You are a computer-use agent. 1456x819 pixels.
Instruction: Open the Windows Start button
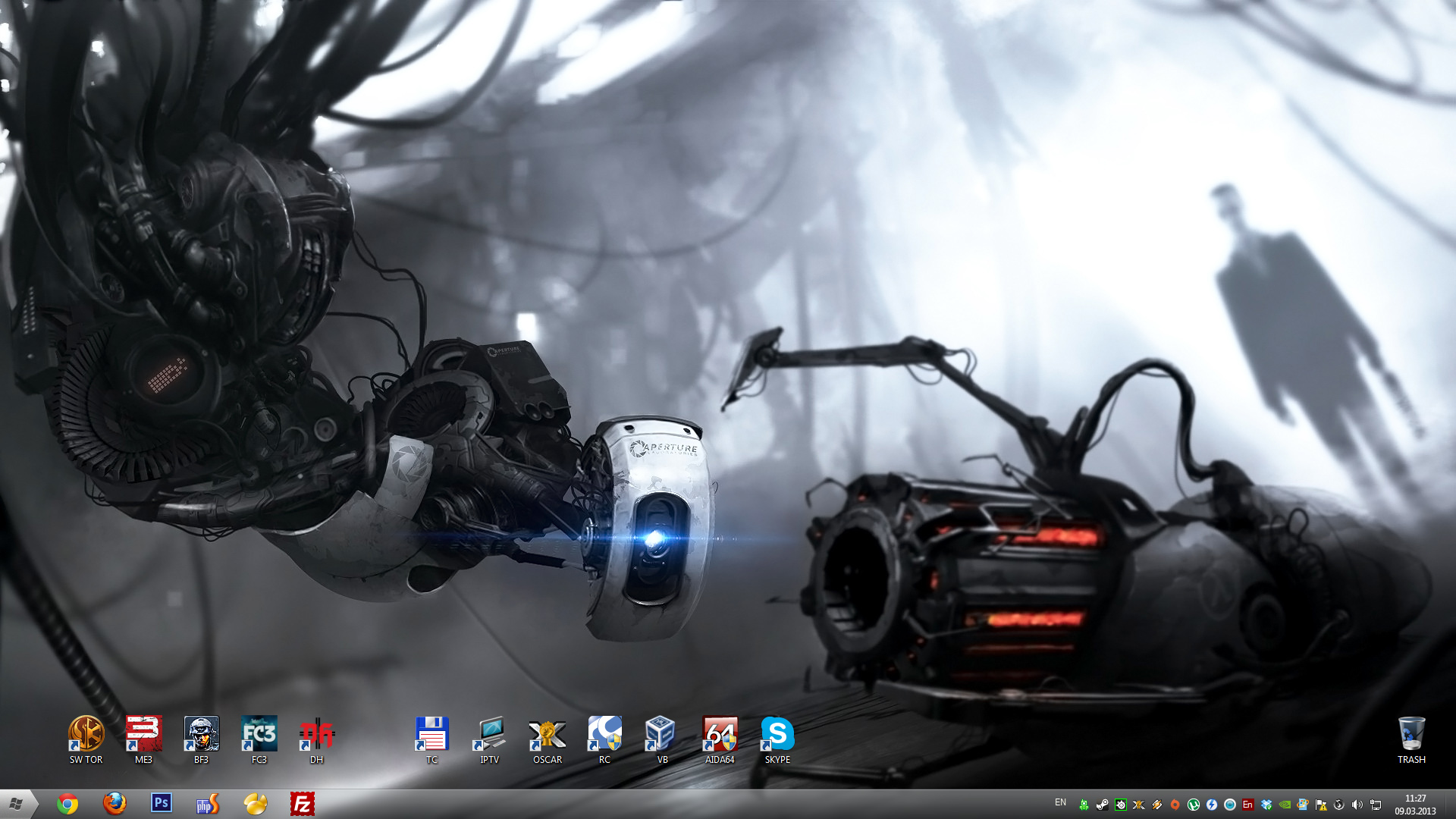click(16, 804)
